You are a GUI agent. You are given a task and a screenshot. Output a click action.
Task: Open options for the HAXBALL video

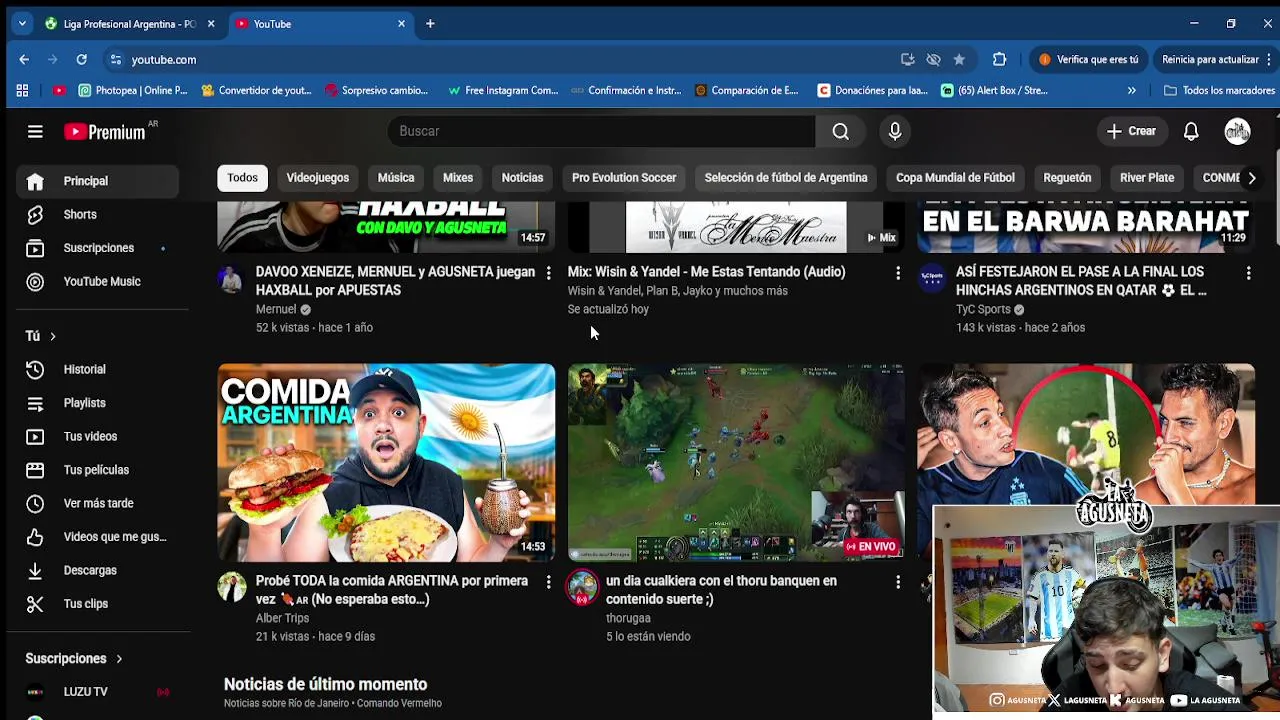(x=548, y=273)
